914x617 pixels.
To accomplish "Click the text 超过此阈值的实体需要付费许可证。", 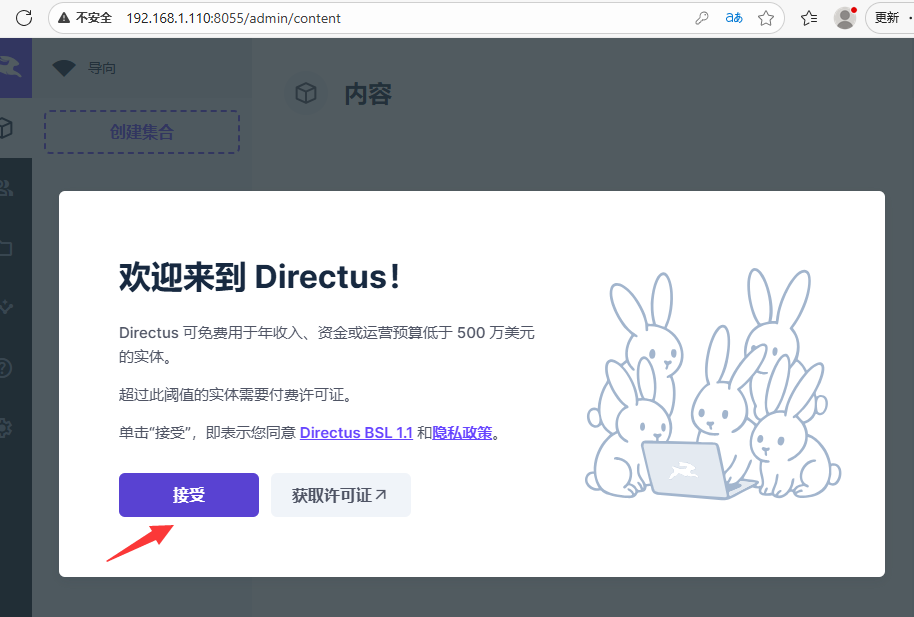I will pyautogui.click(x=237, y=395).
